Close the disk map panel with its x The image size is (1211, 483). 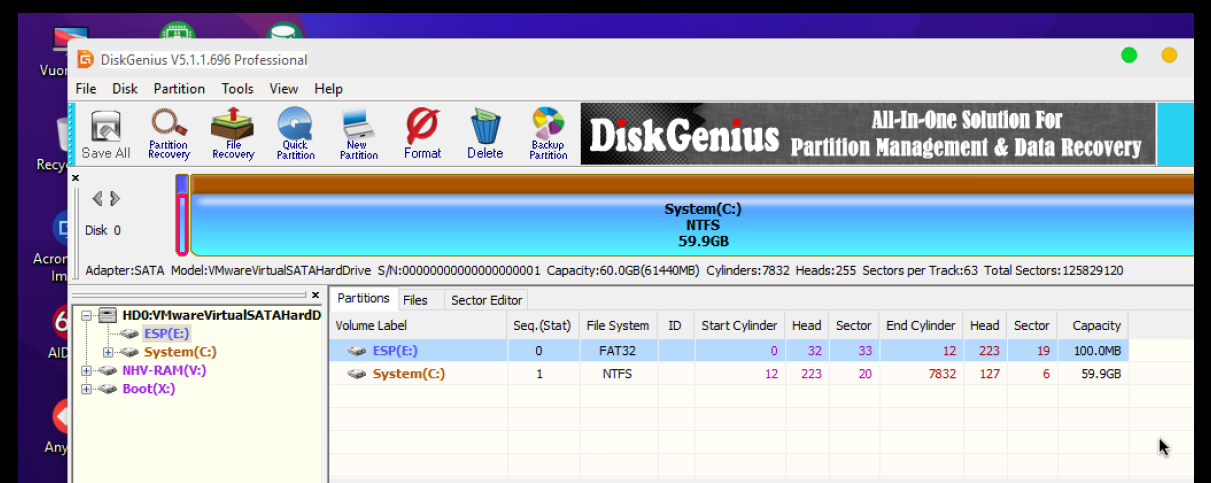click(x=75, y=177)
